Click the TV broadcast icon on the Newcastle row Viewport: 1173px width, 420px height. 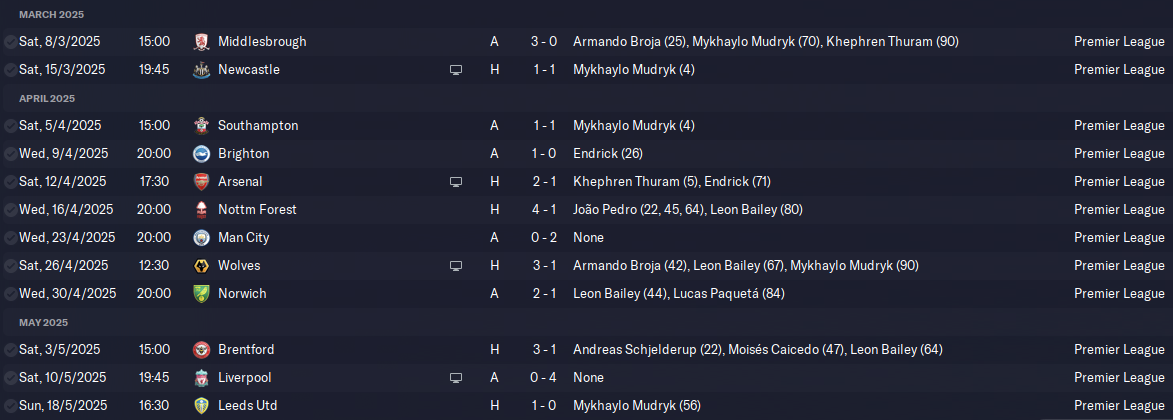[x=456, y=70]
